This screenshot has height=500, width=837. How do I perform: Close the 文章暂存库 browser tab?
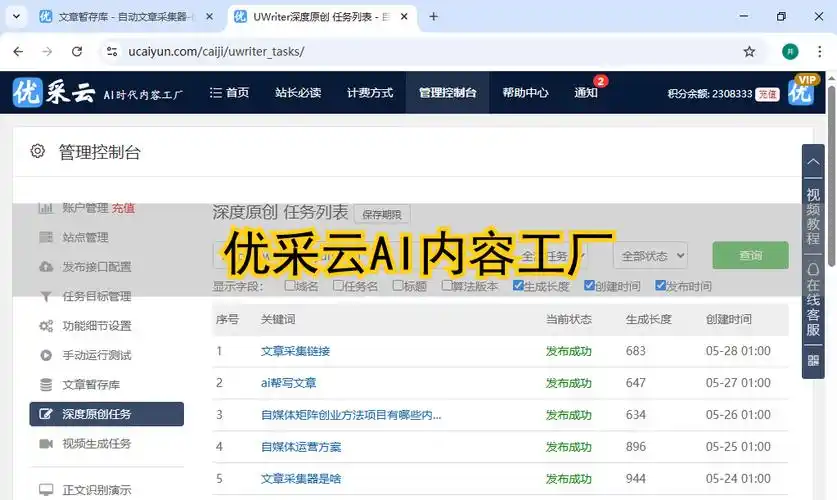click(209, 17)
